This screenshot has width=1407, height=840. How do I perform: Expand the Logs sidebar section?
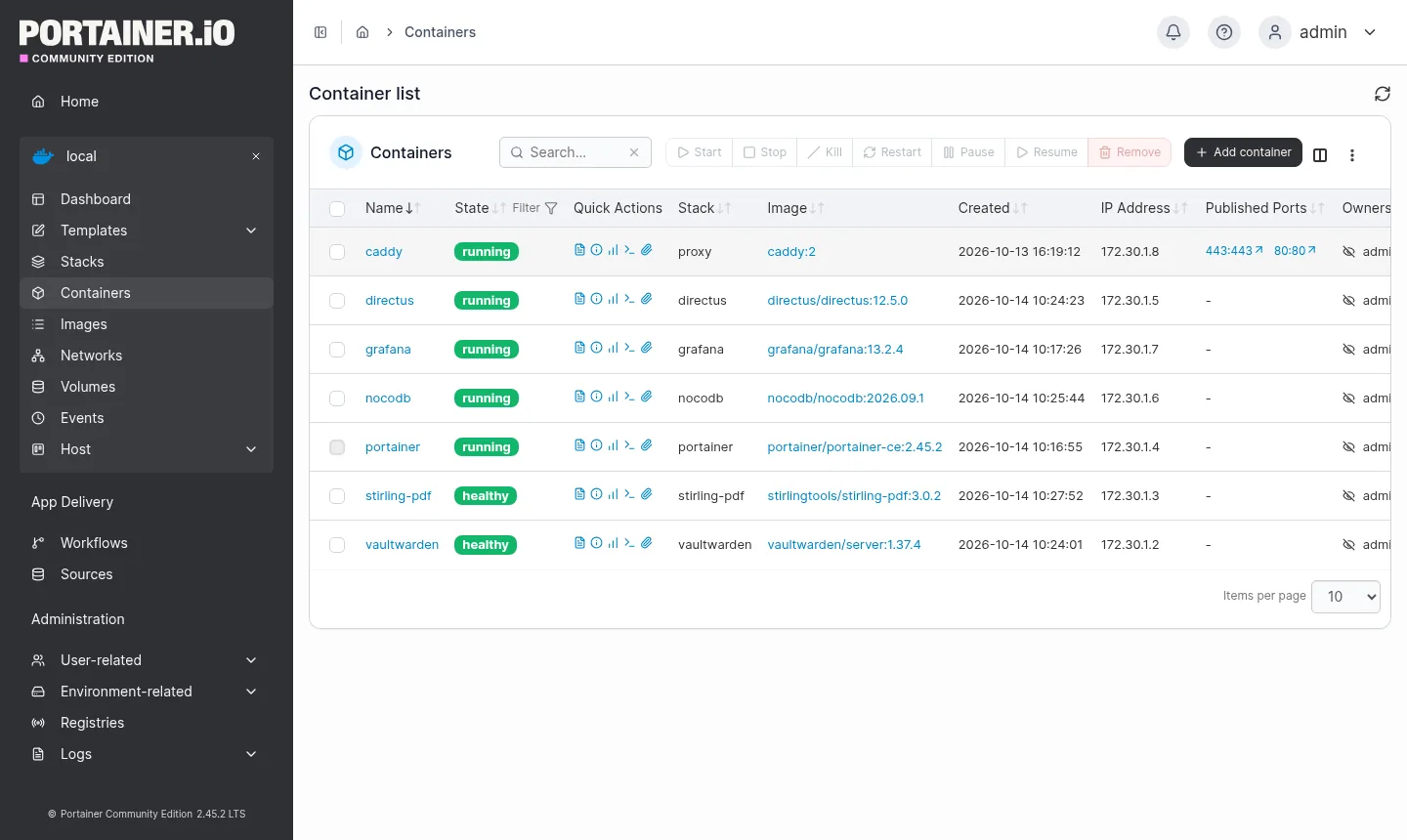pyautogui.click(x=147, y=754)
